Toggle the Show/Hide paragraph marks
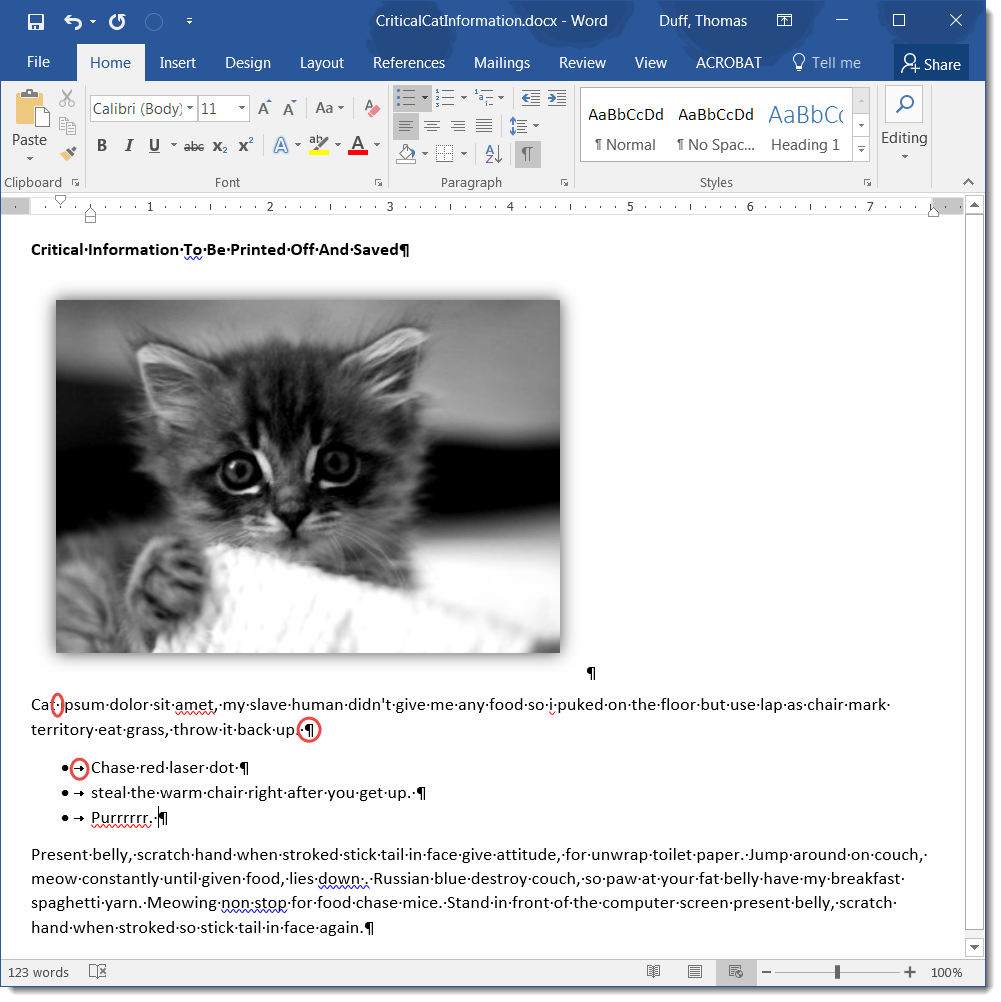This screenshot has height=1002, width=1001. coord(527,153)
